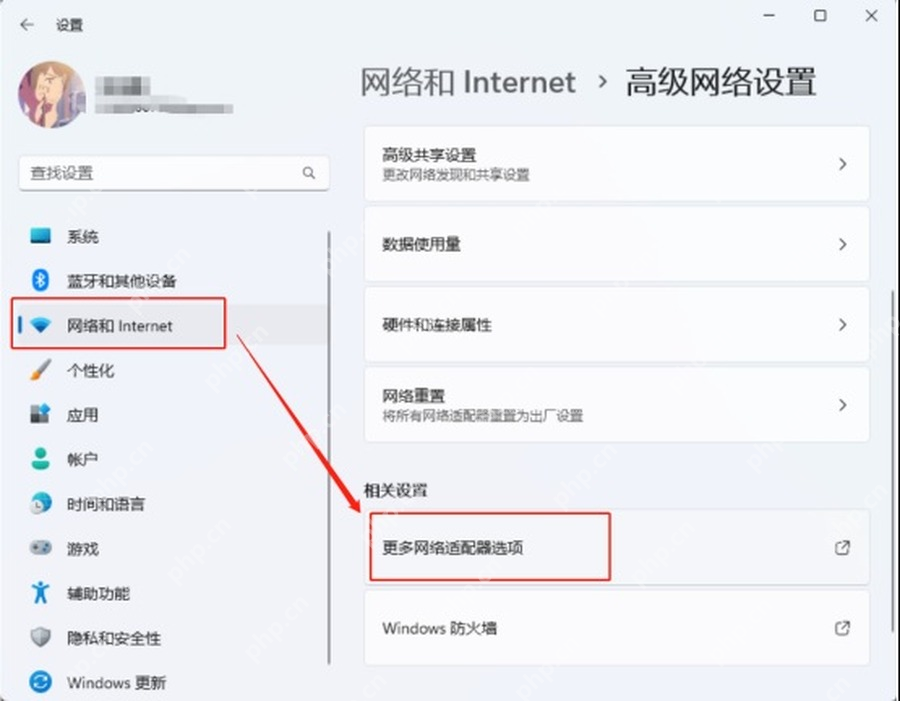Click external-link icon for 更多网络适配器选项

(842, 548)
